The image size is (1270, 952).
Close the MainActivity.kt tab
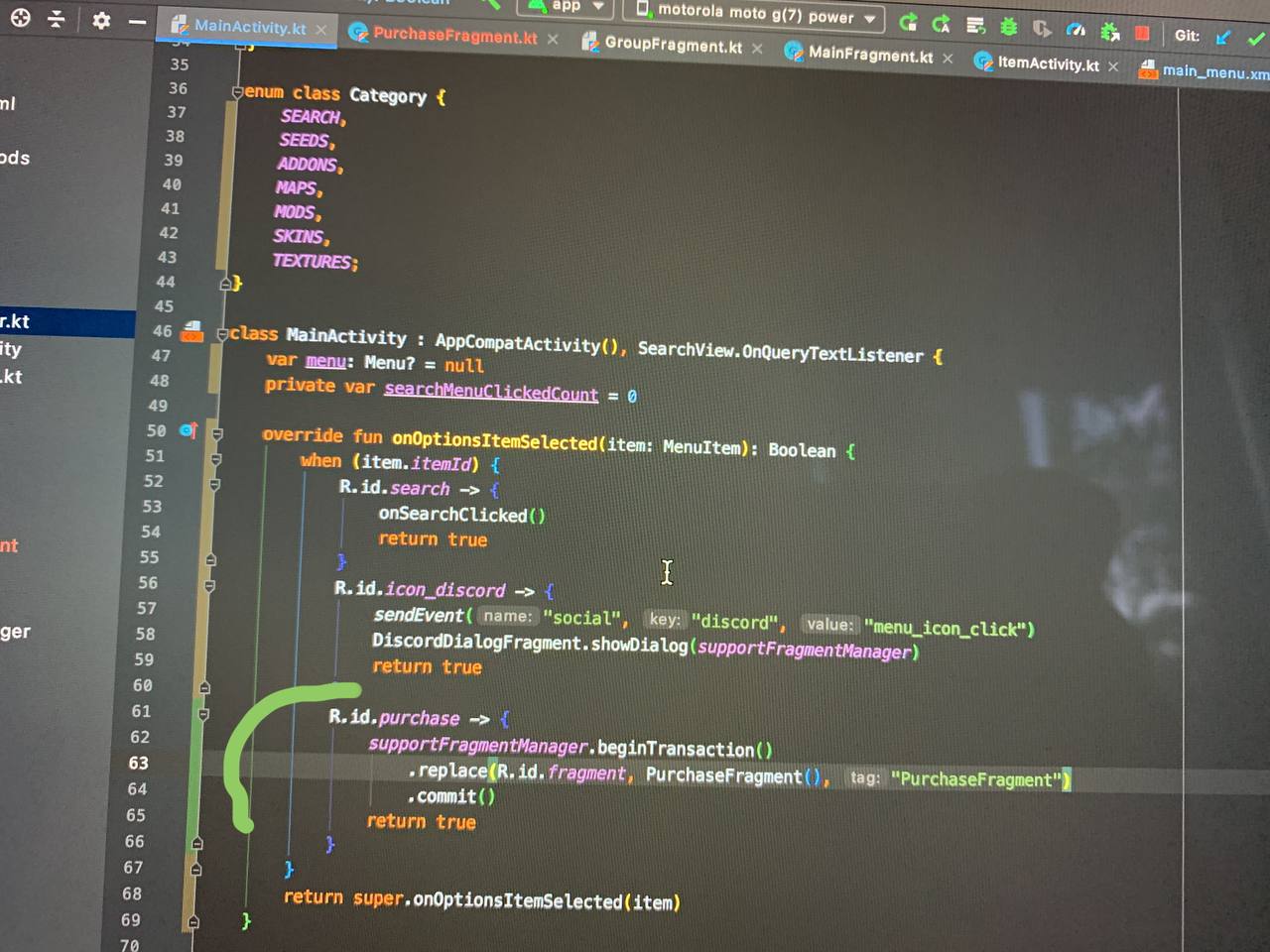pyautogui.click(x=321, y=30)
